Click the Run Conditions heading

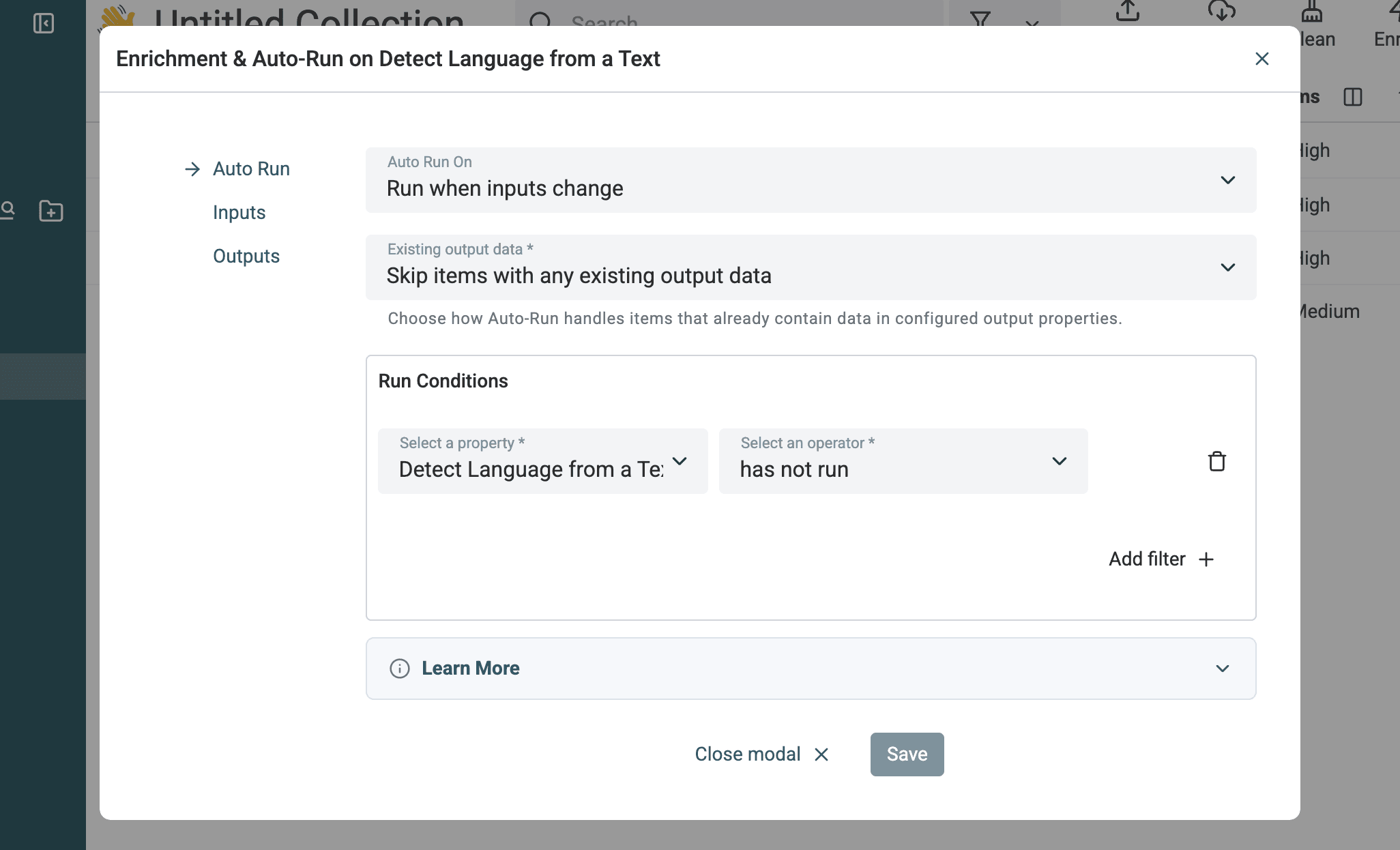[443, 381]
